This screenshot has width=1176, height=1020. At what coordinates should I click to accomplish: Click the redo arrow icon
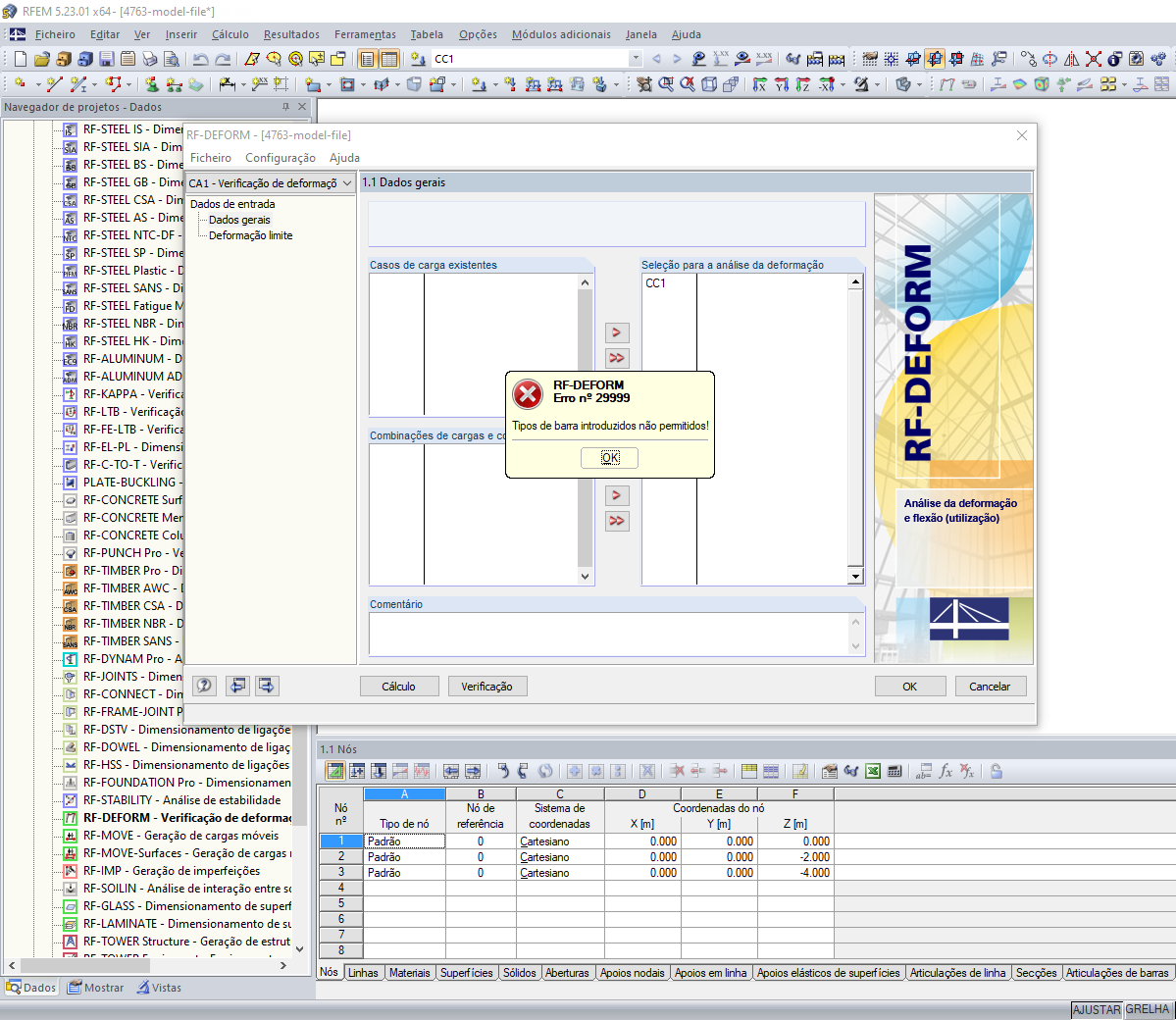click(223, 59)
